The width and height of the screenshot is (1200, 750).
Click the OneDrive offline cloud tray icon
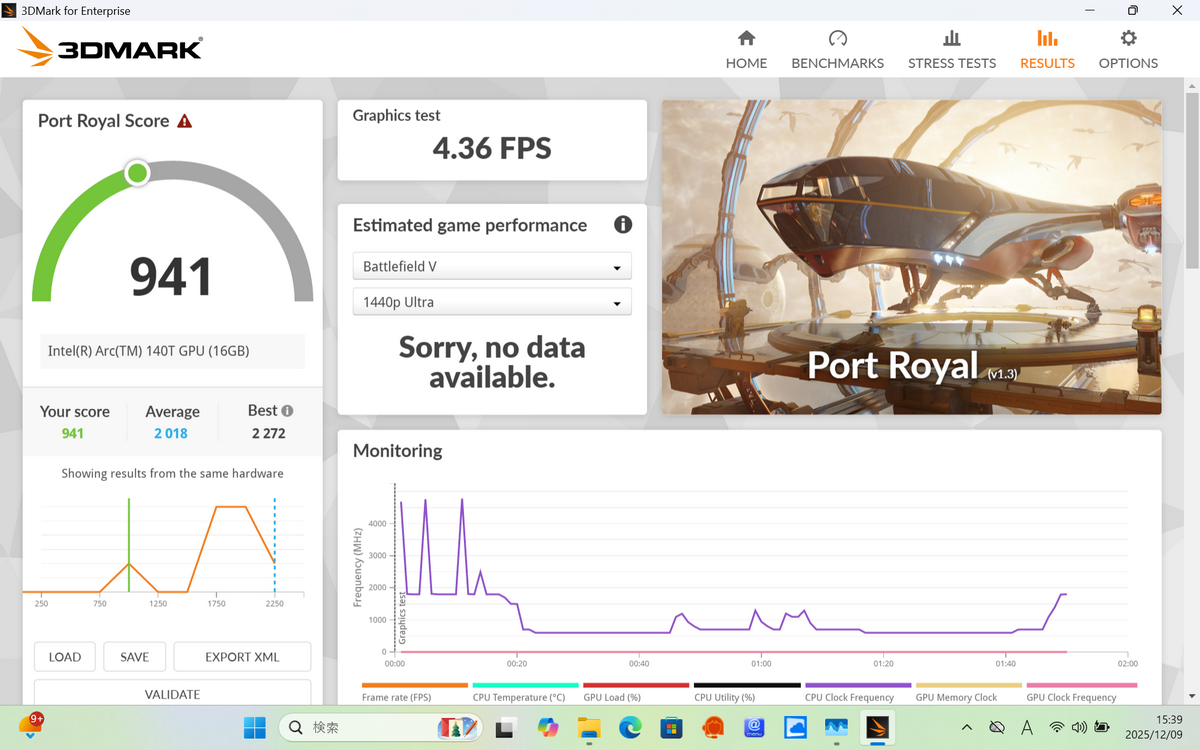[996, 727]
